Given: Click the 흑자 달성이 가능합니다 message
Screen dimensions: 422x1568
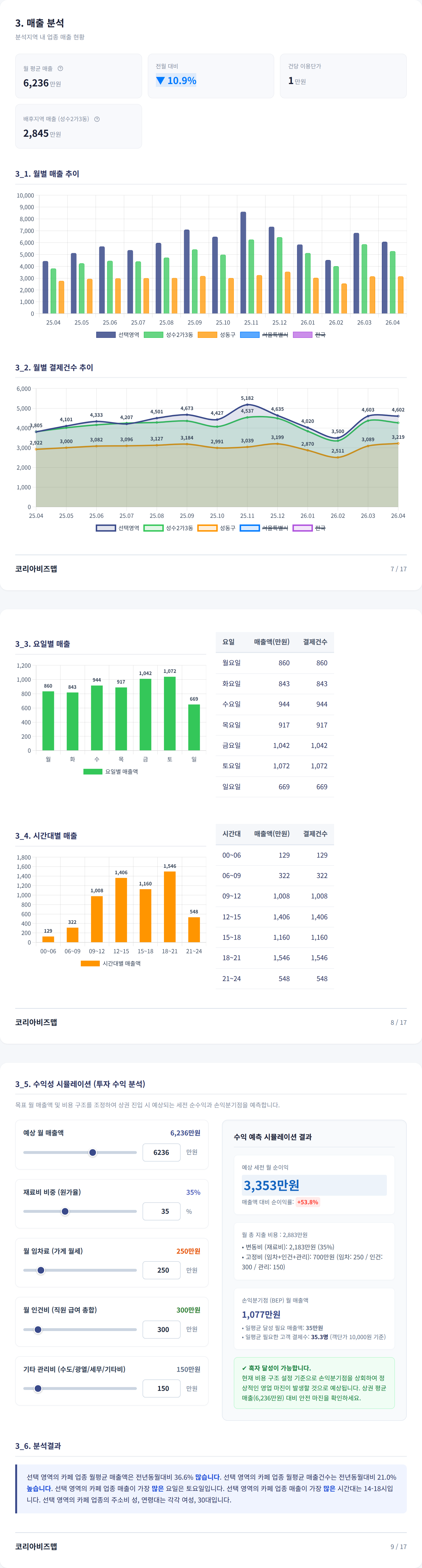Looking at the screenshot, I should (276, 1368).
